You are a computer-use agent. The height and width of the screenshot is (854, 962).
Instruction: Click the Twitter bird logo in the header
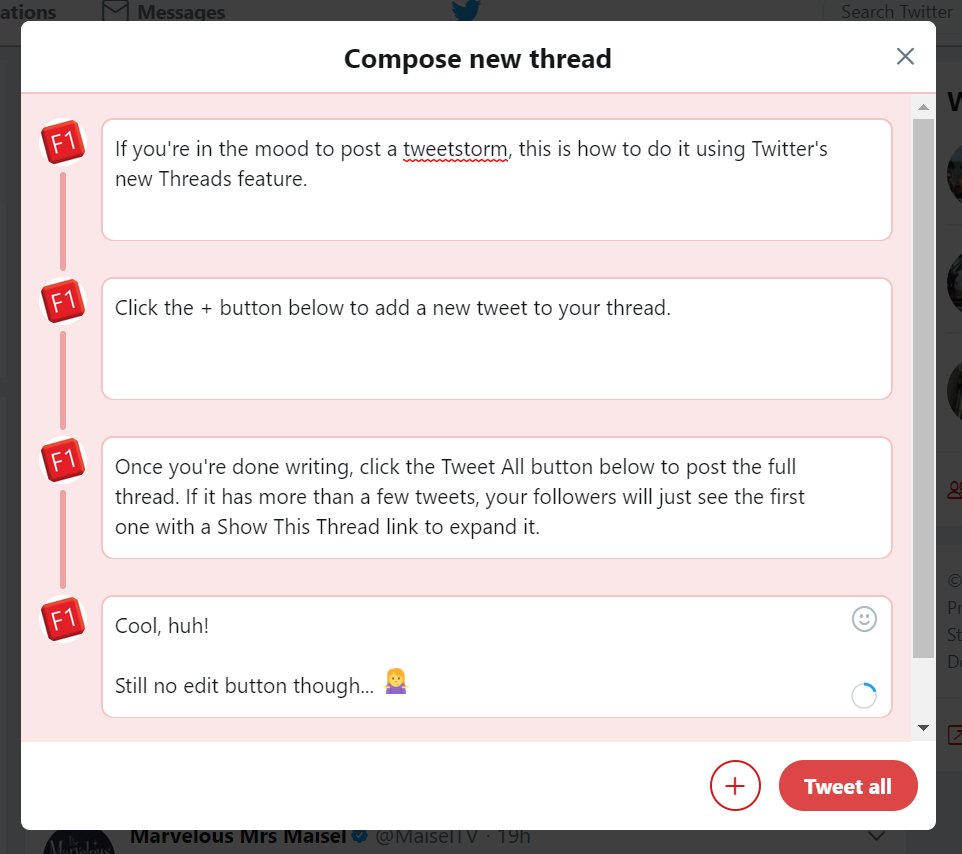(466, 10)
